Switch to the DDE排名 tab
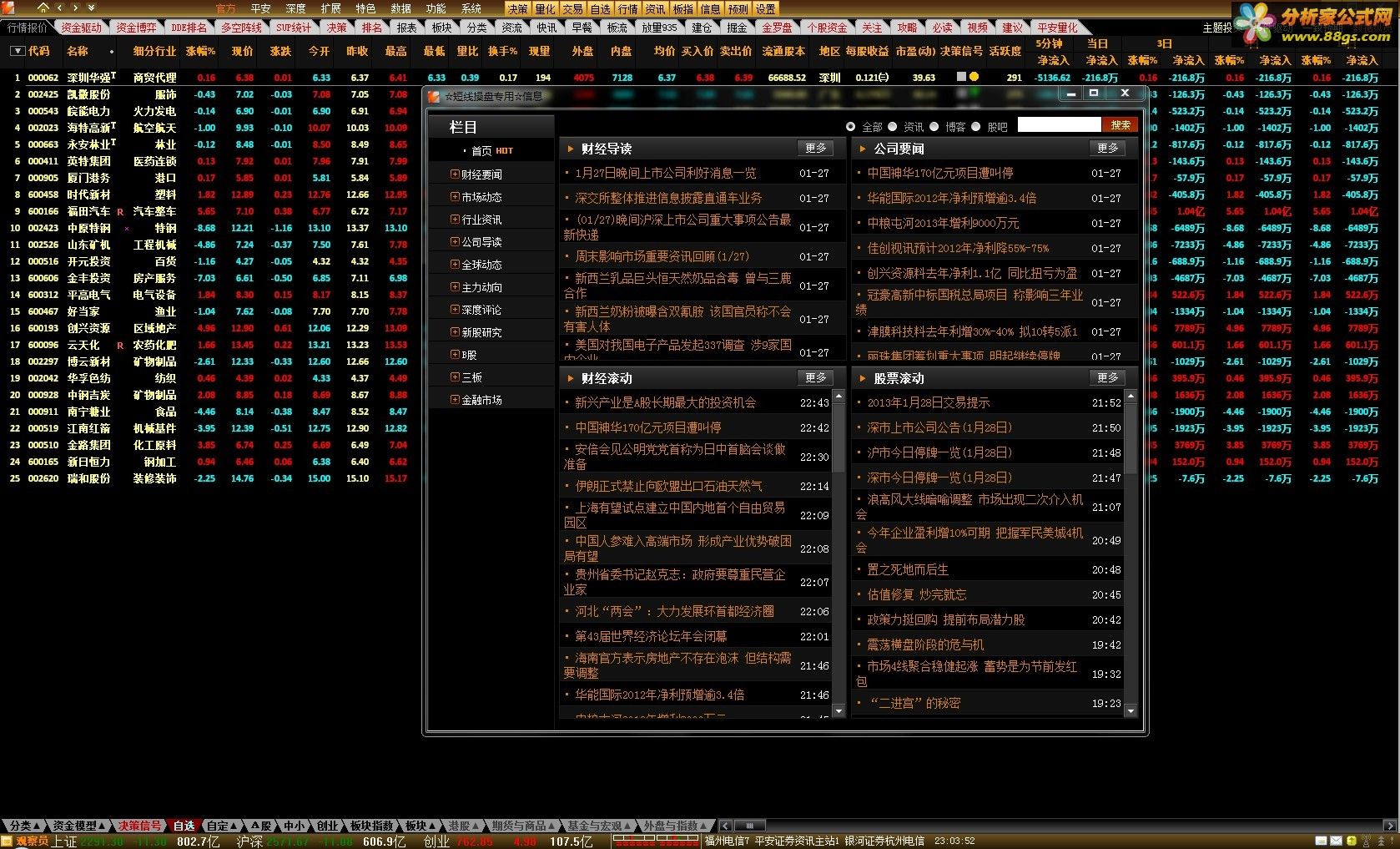 189,28
